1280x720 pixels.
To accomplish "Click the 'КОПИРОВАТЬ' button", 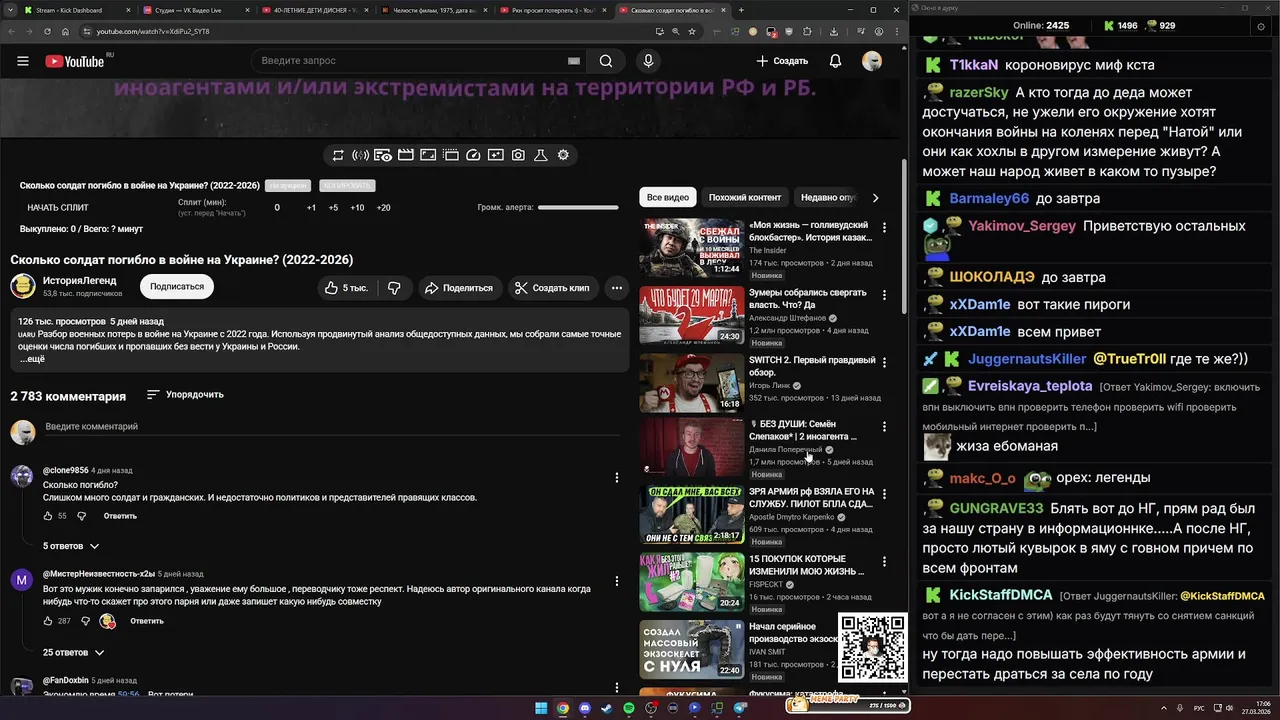I will (x=347, y=186).
